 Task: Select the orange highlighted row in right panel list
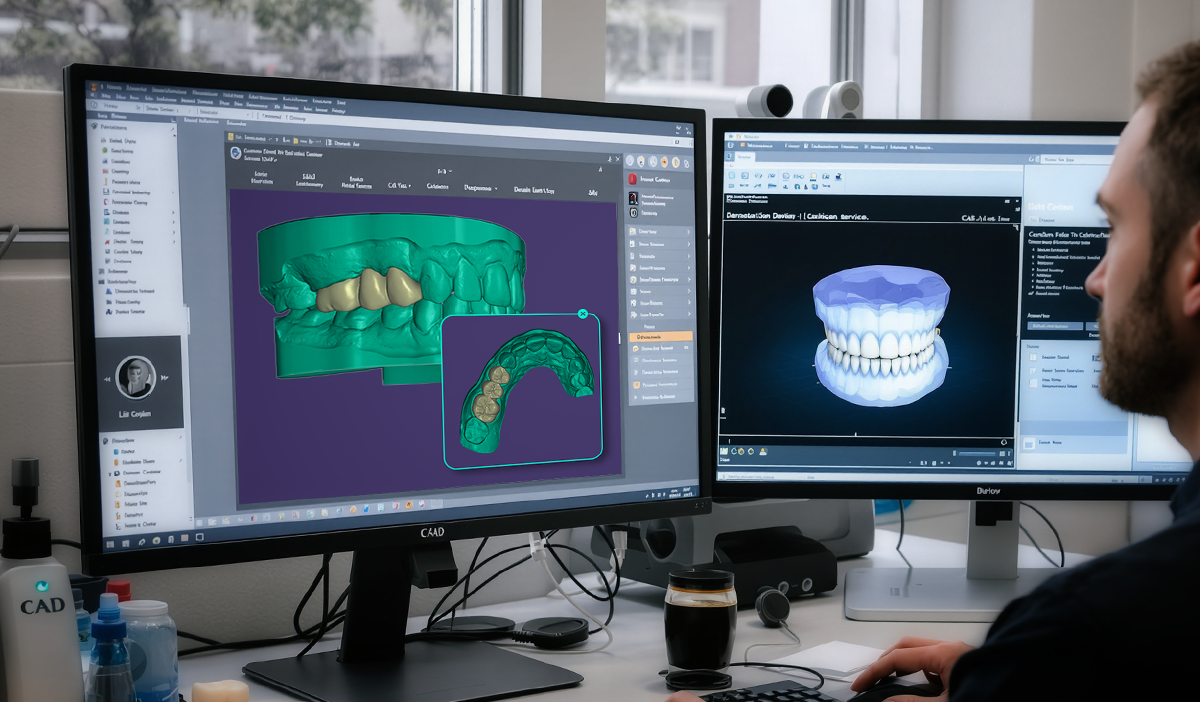point(661,336)
